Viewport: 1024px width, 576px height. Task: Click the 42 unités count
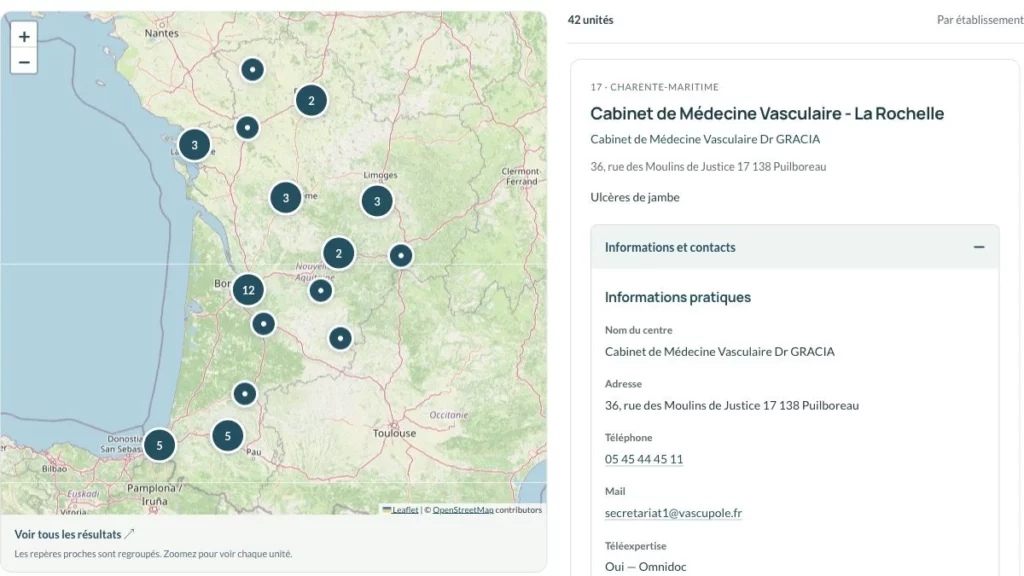(x=590, y=20)
